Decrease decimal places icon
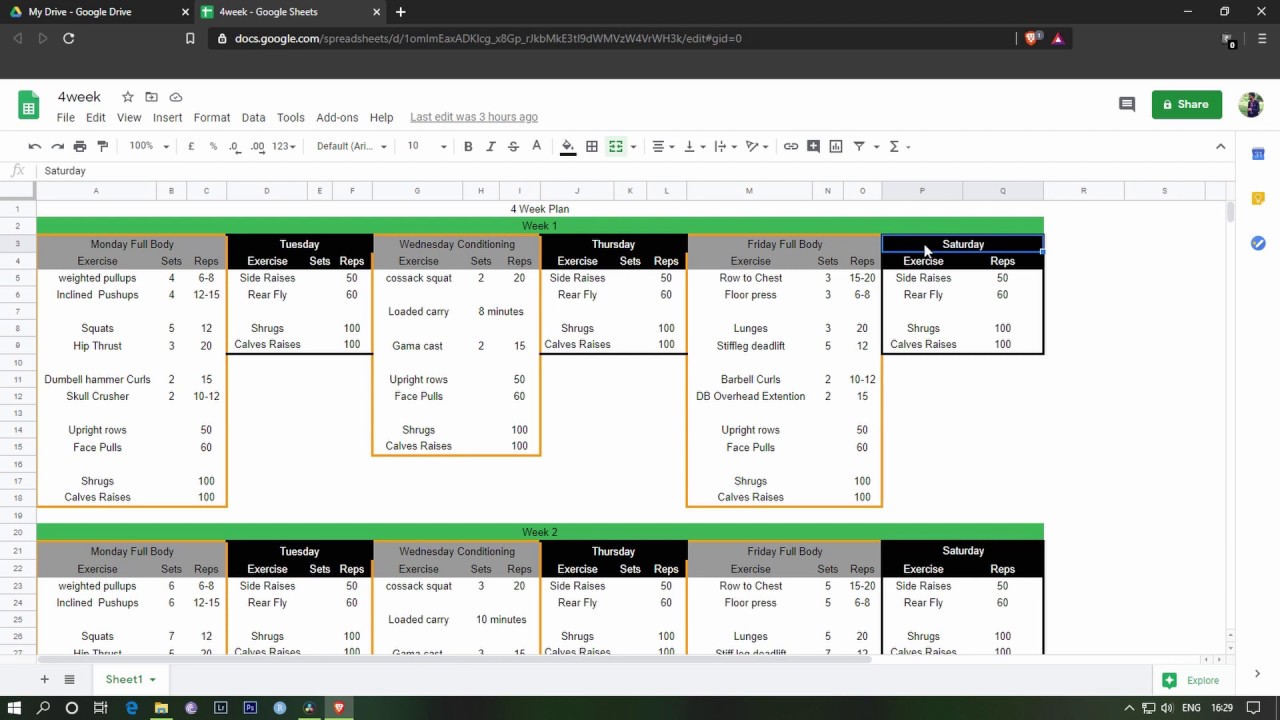Image resolution: width=1280 pixels, height=720 pixels. coord(234,146)
